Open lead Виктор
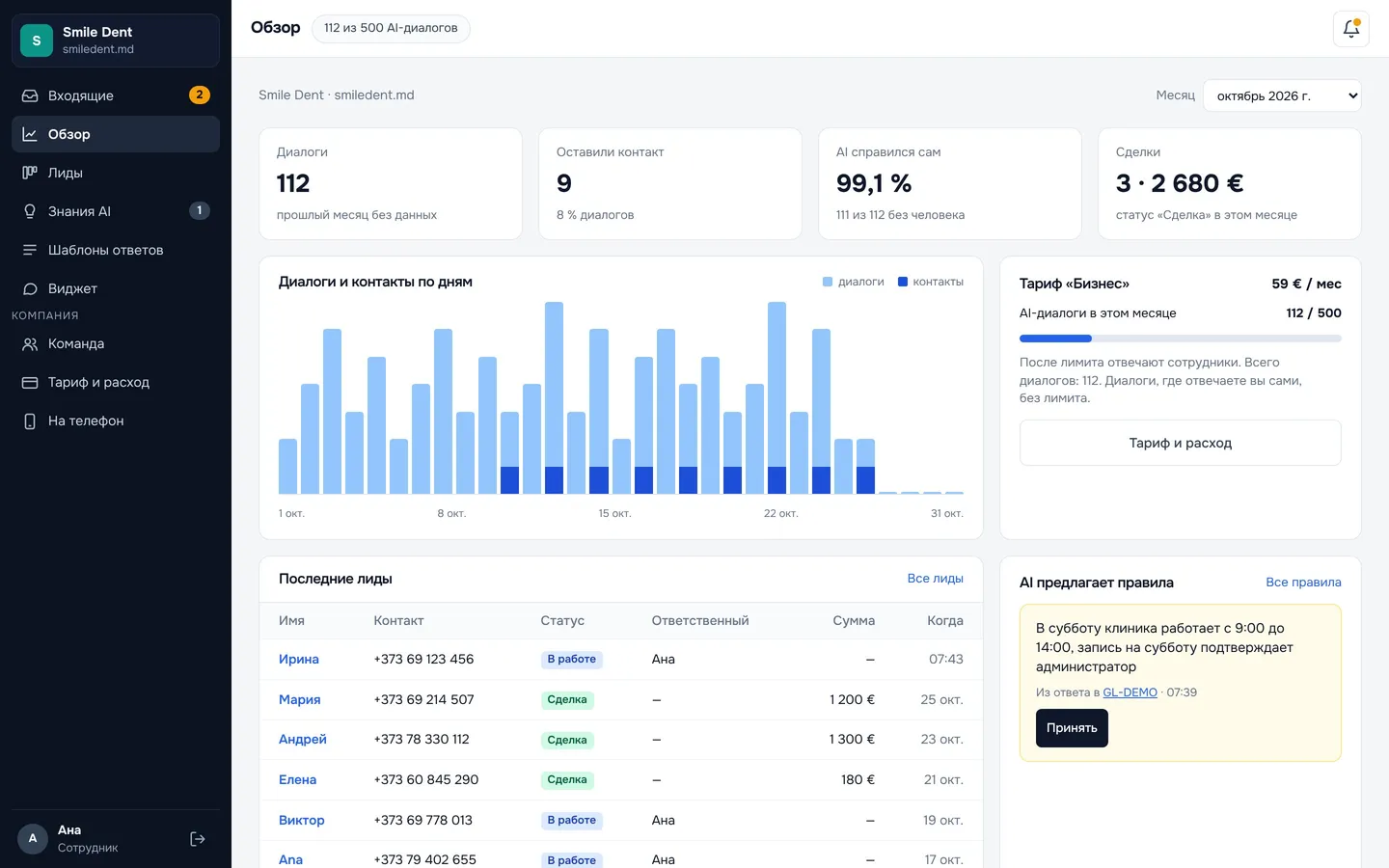 click(x=302, y=820)
